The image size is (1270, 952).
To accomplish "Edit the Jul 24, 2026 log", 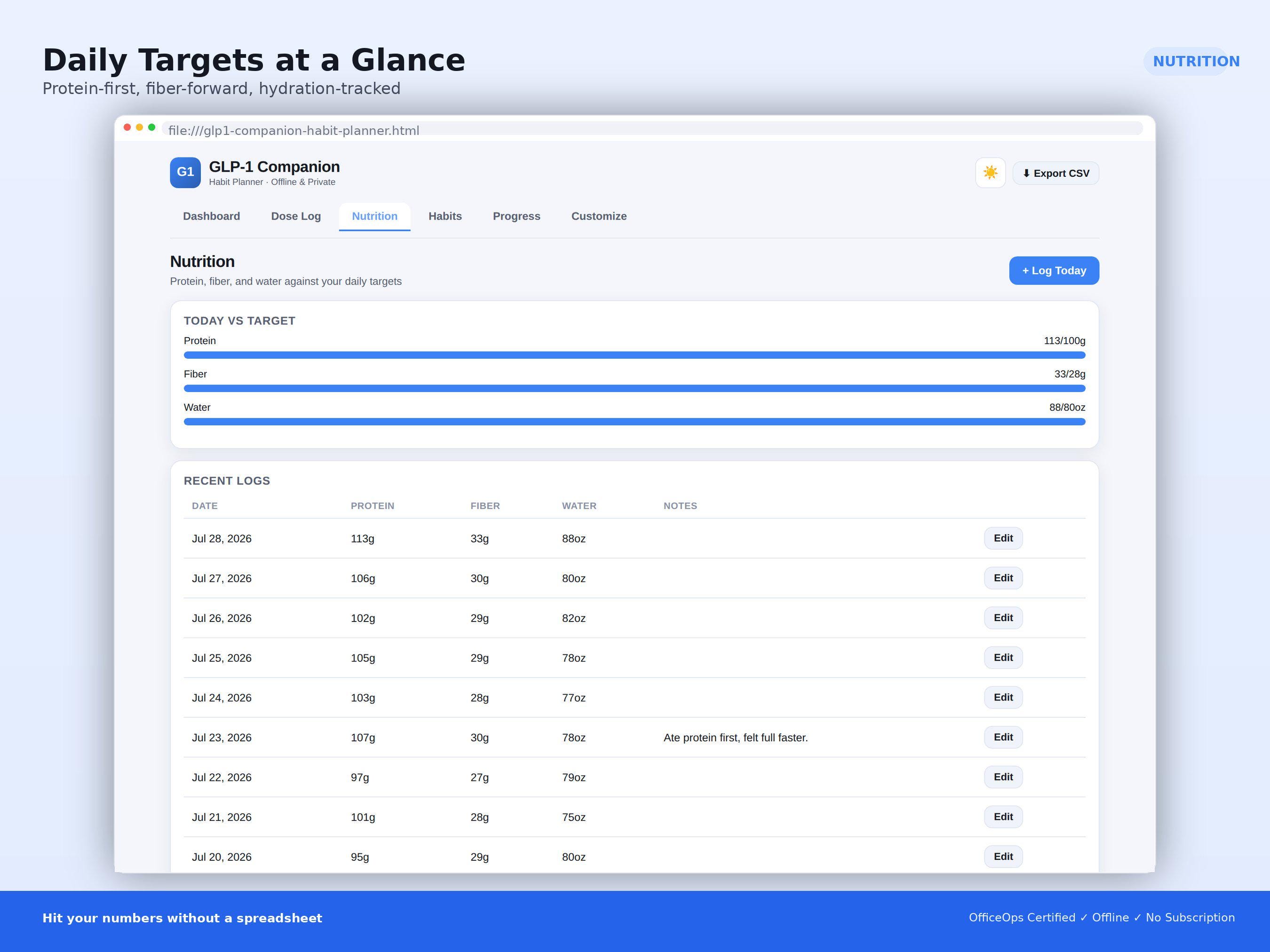I will 1003,697.
